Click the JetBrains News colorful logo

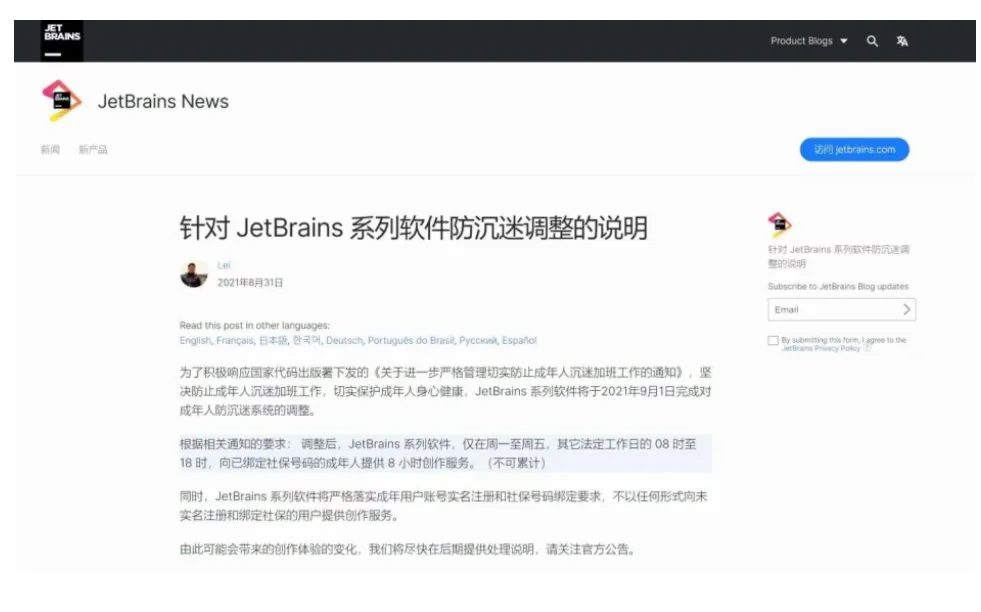tap(61, 100)
